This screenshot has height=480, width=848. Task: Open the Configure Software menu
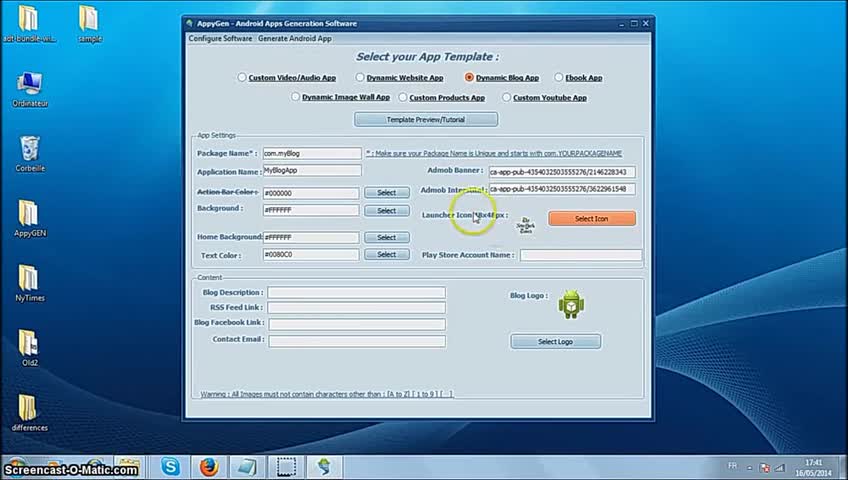click(x=220, y=38)
